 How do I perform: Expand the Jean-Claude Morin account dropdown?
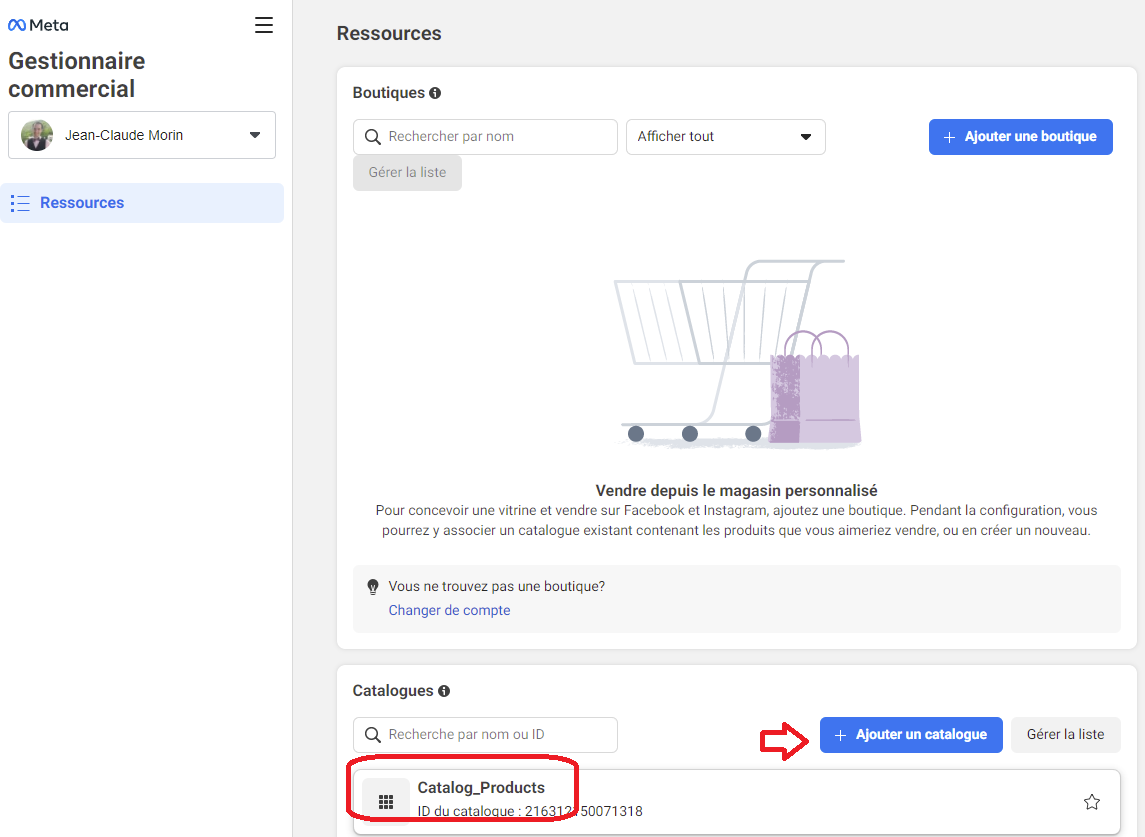[x=142, y=135]
